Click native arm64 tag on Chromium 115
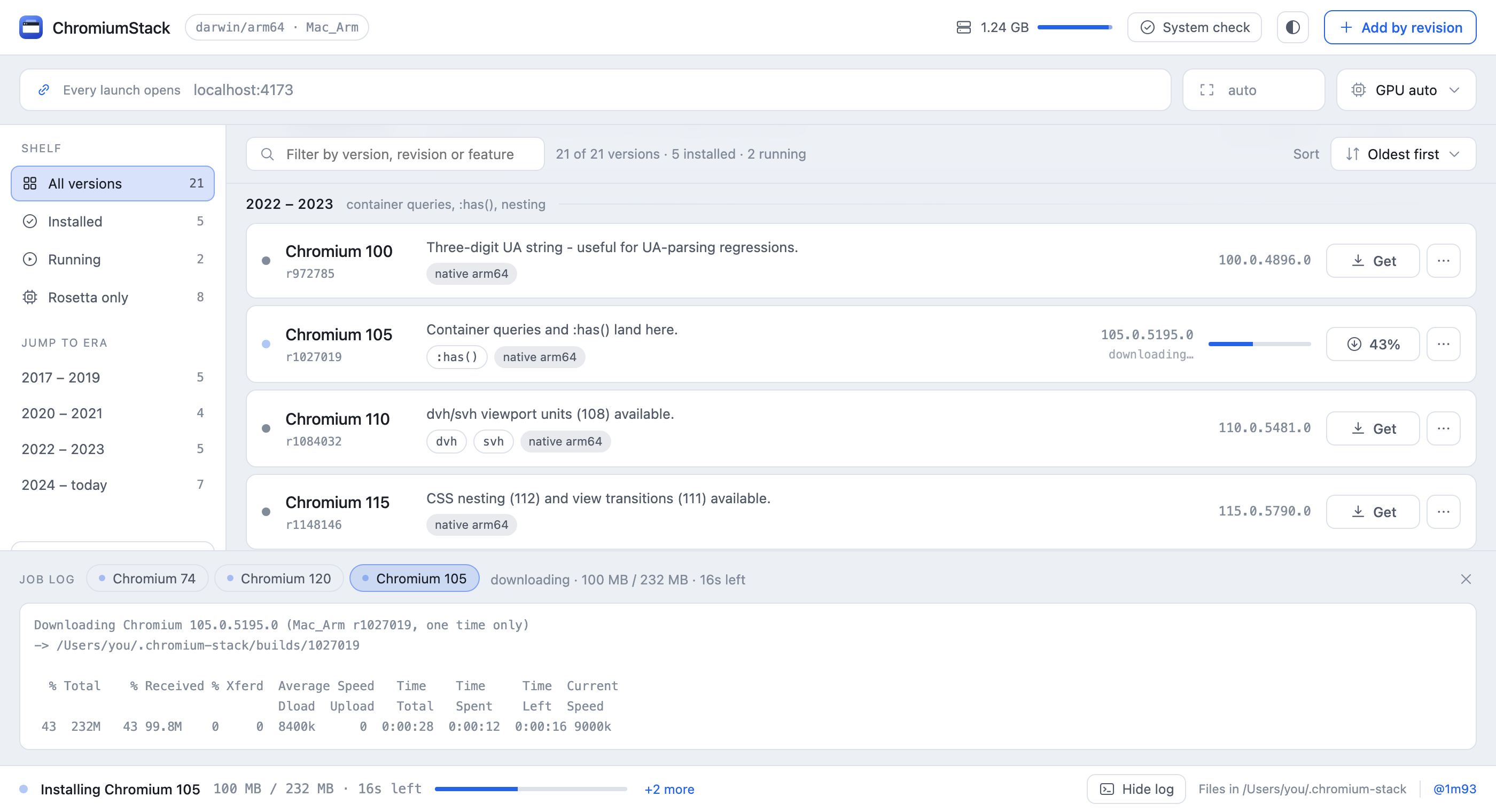This screenshot has width=1496, height=812. [471, 525]
